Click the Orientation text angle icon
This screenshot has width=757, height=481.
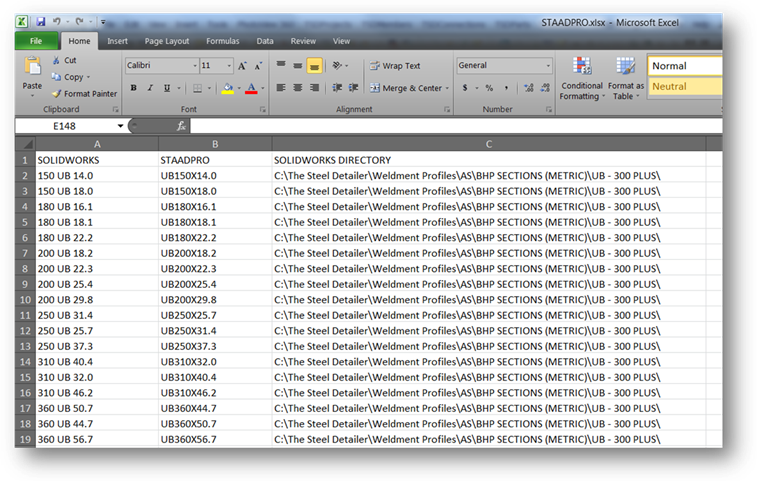point(337,65)
